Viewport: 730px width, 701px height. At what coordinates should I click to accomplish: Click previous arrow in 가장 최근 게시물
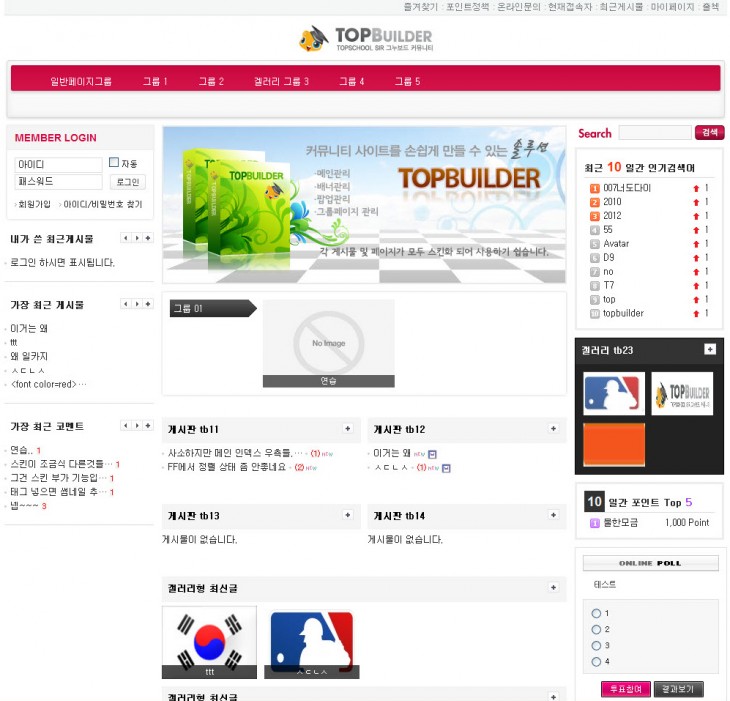point(125,303)
